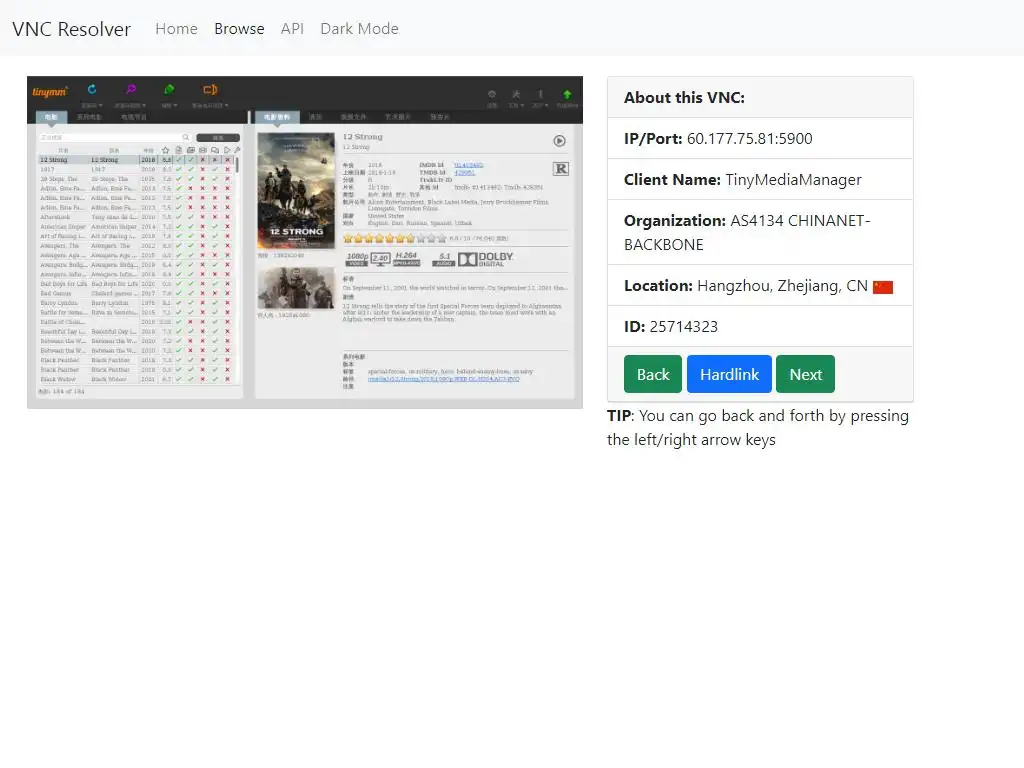Click the Client Name TinyMediaManager text
Screen dimensions: 1024x768
(x=793, y=180)
